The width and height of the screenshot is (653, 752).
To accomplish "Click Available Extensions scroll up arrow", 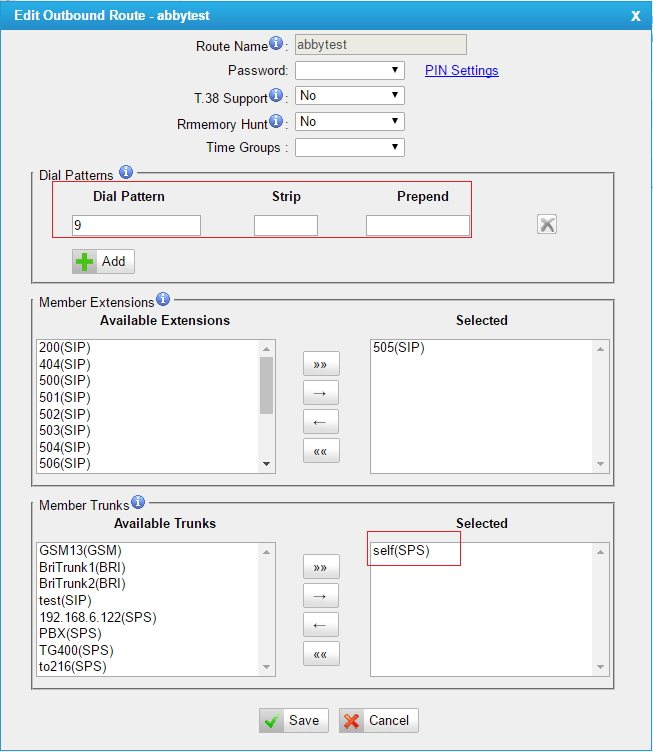I will tap(267, 349).
